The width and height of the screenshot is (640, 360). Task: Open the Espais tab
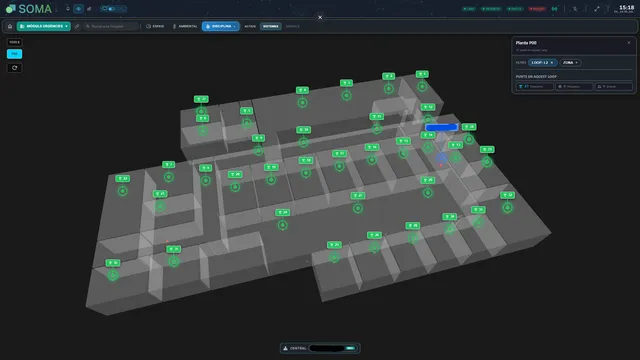tap(155, 26)
